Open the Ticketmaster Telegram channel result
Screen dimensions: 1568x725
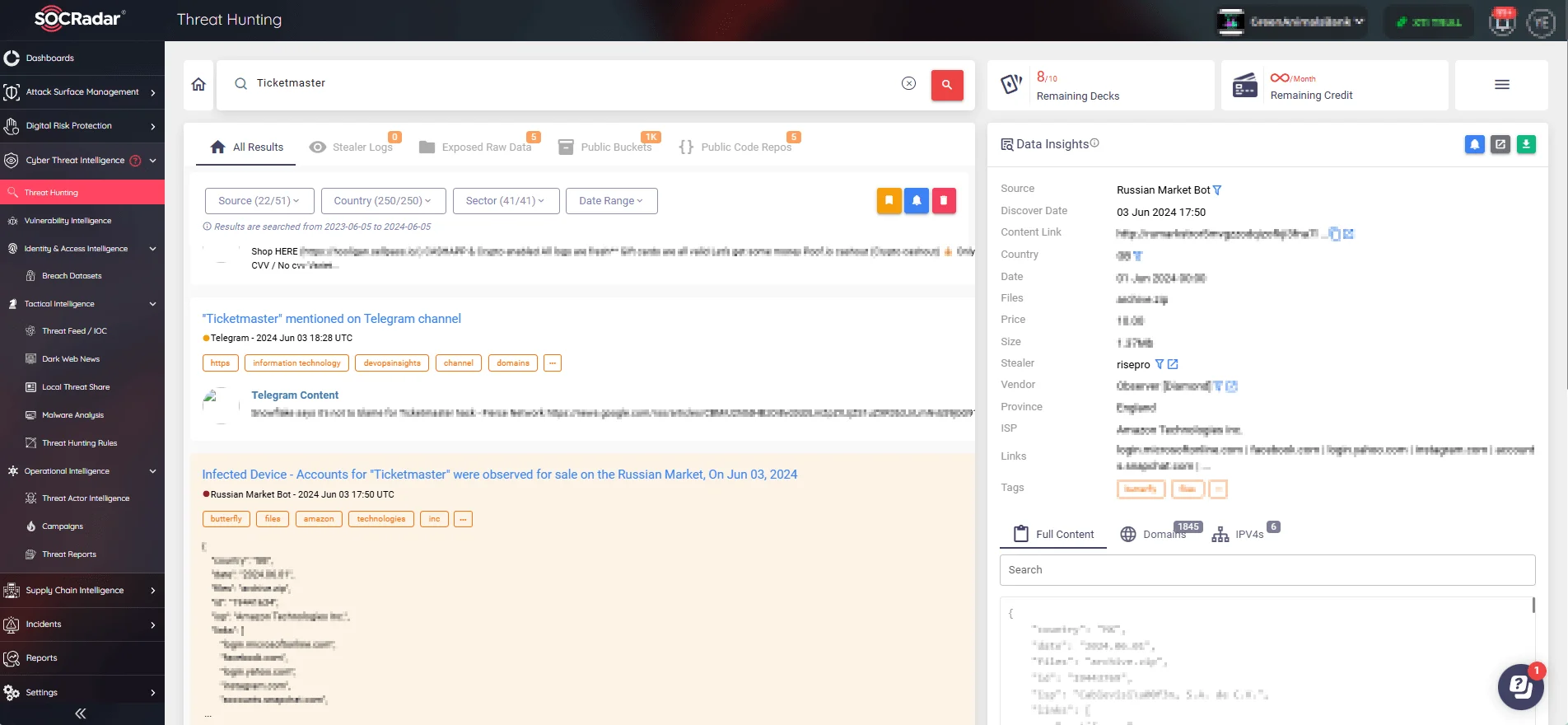[332, 319]
